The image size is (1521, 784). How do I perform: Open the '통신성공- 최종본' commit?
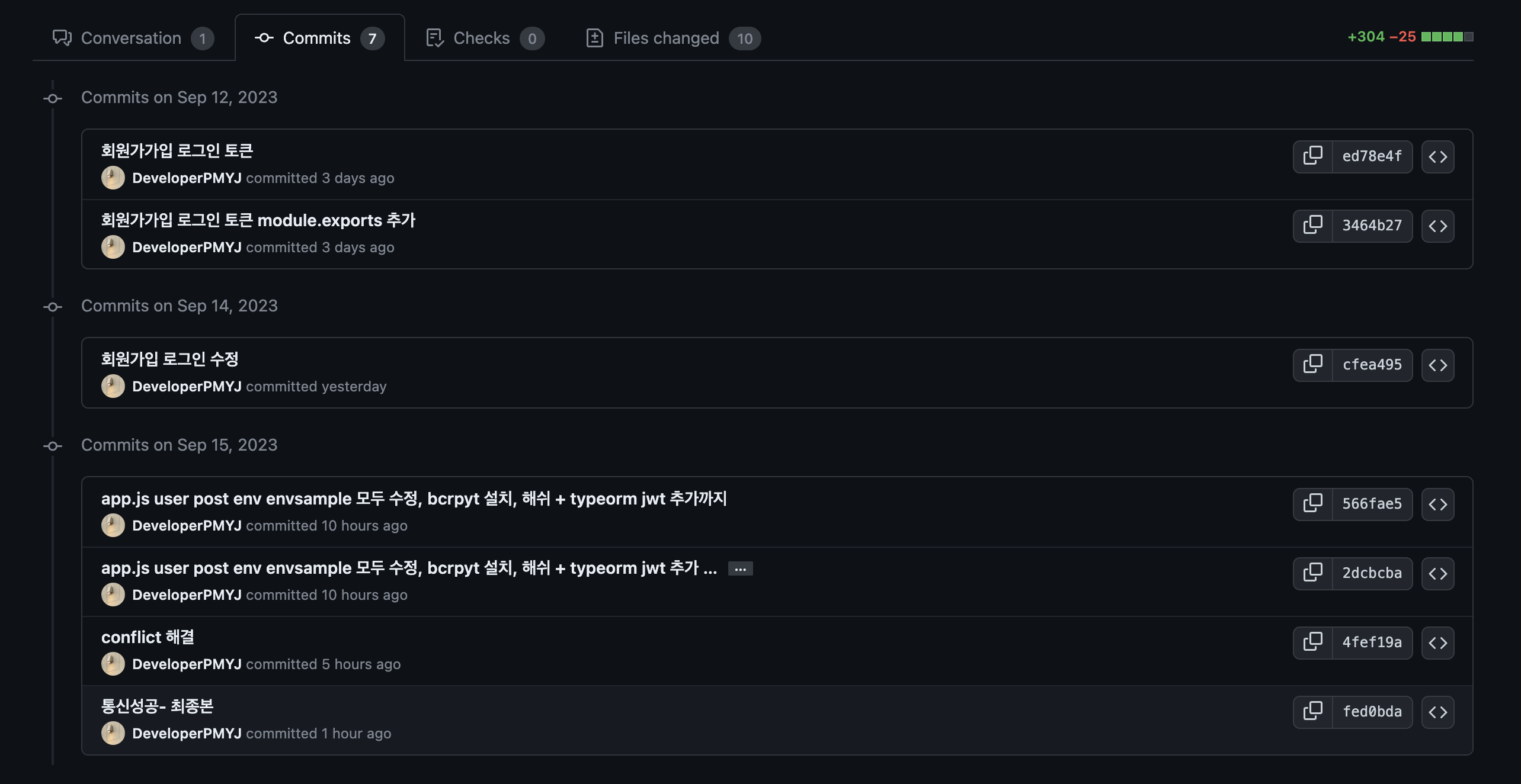pos(157,706)
